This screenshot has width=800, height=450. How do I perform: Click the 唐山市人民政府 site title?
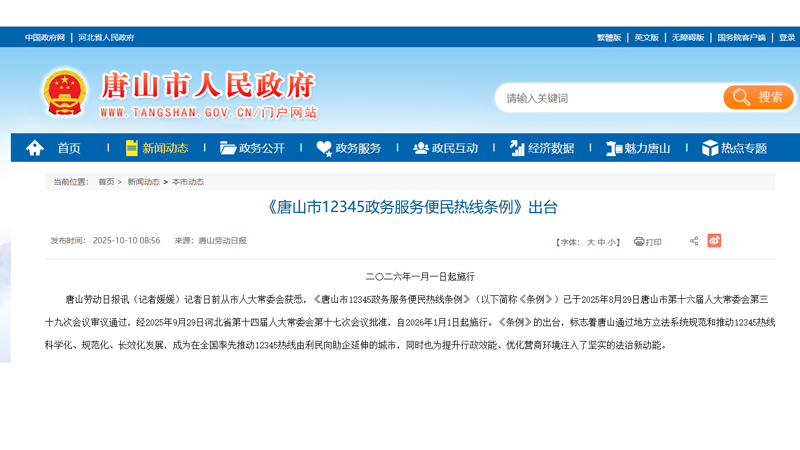(208, 85)
